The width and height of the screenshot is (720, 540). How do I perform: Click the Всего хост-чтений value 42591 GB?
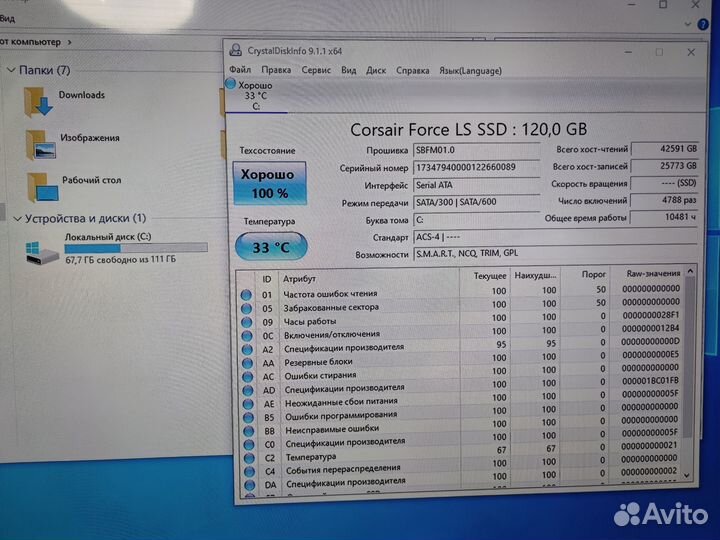point(665,149)
